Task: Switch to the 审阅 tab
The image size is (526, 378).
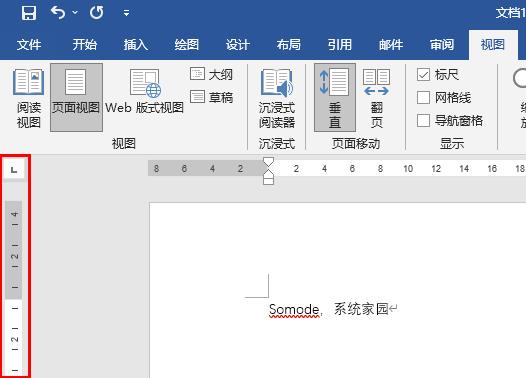Action: tap(442, 44)
